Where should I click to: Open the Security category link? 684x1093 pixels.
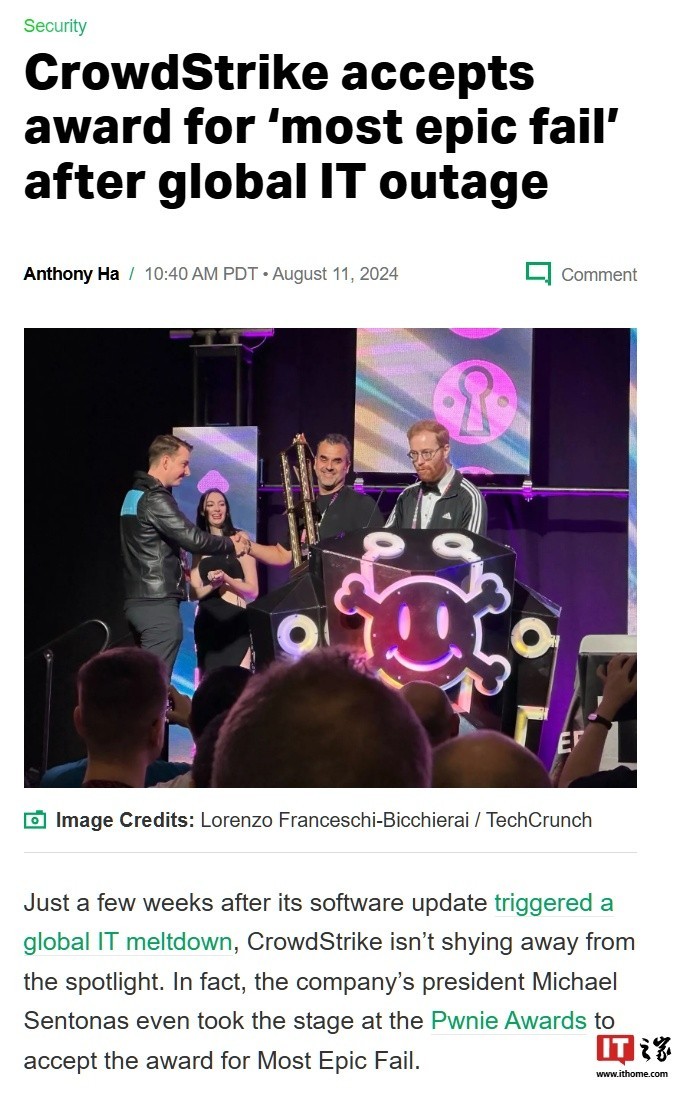55,26
